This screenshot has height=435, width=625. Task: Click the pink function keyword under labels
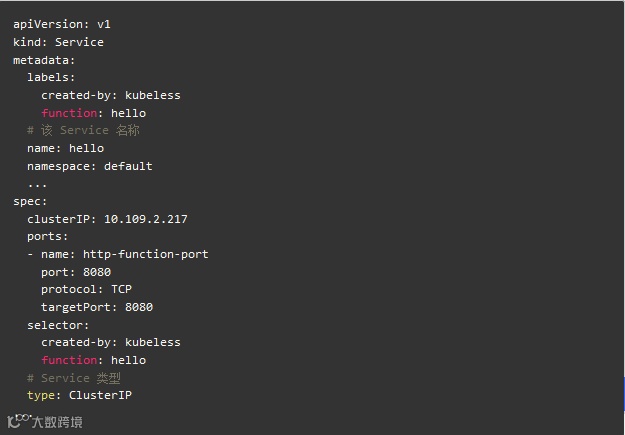[69, 113]
